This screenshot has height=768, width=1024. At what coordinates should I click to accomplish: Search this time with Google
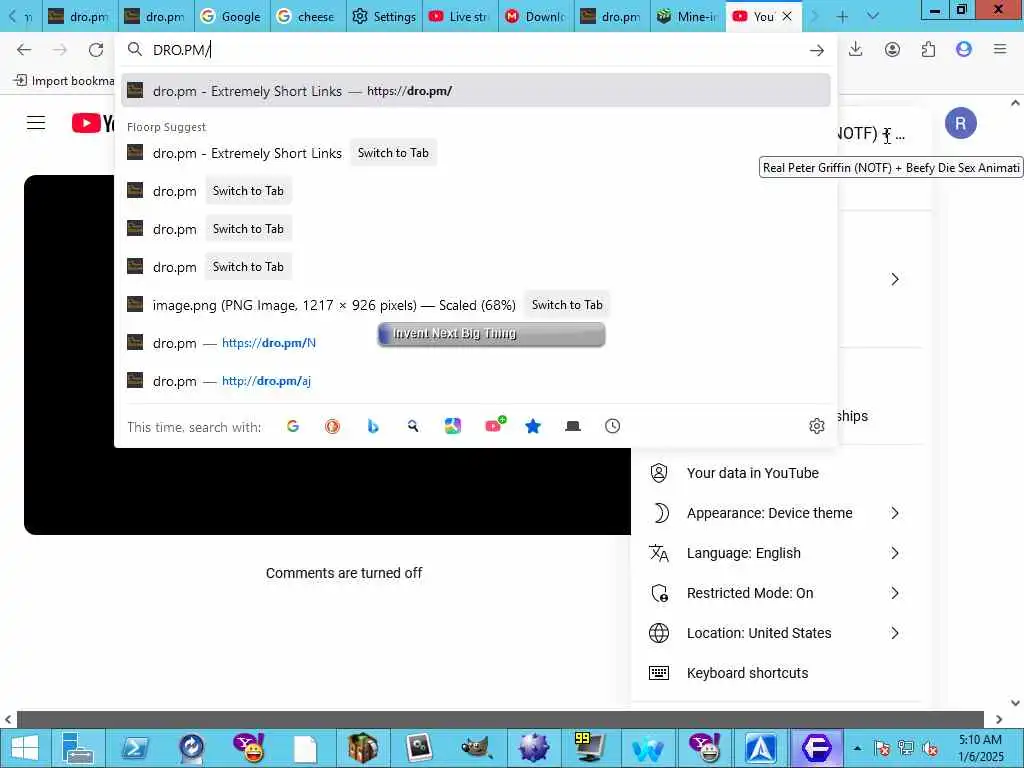pyautogui.click(x=293, y=426)
